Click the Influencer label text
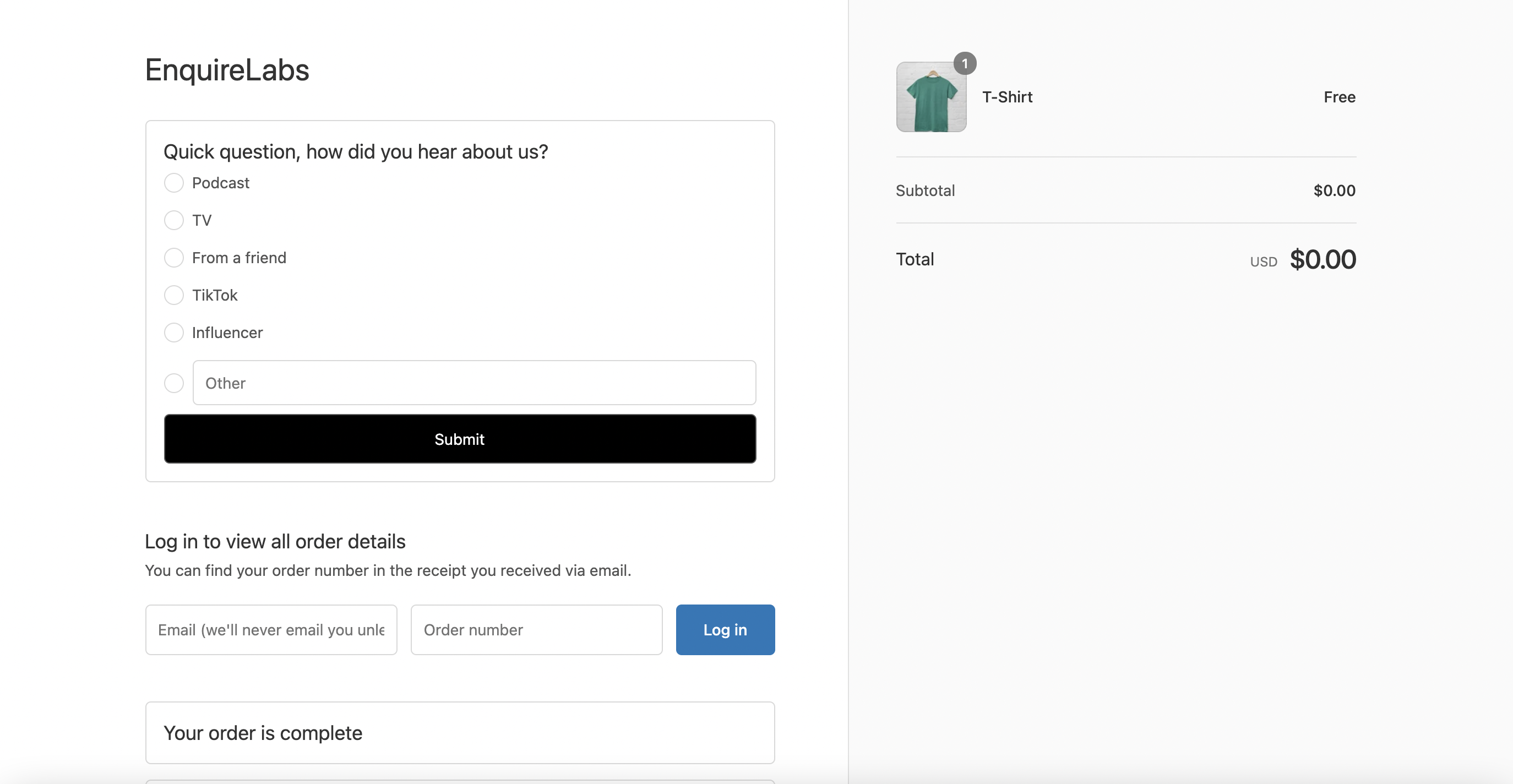This screenshot has height=784, width=1513. (227, 333)
